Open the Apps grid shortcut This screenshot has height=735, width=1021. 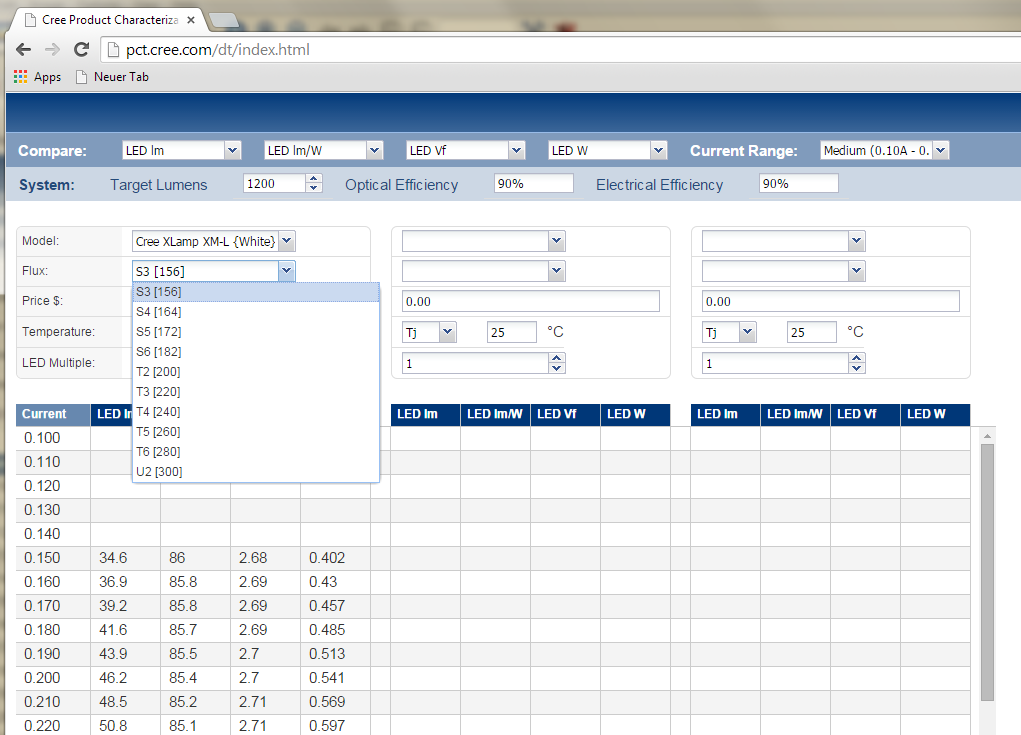coord(37,77)
